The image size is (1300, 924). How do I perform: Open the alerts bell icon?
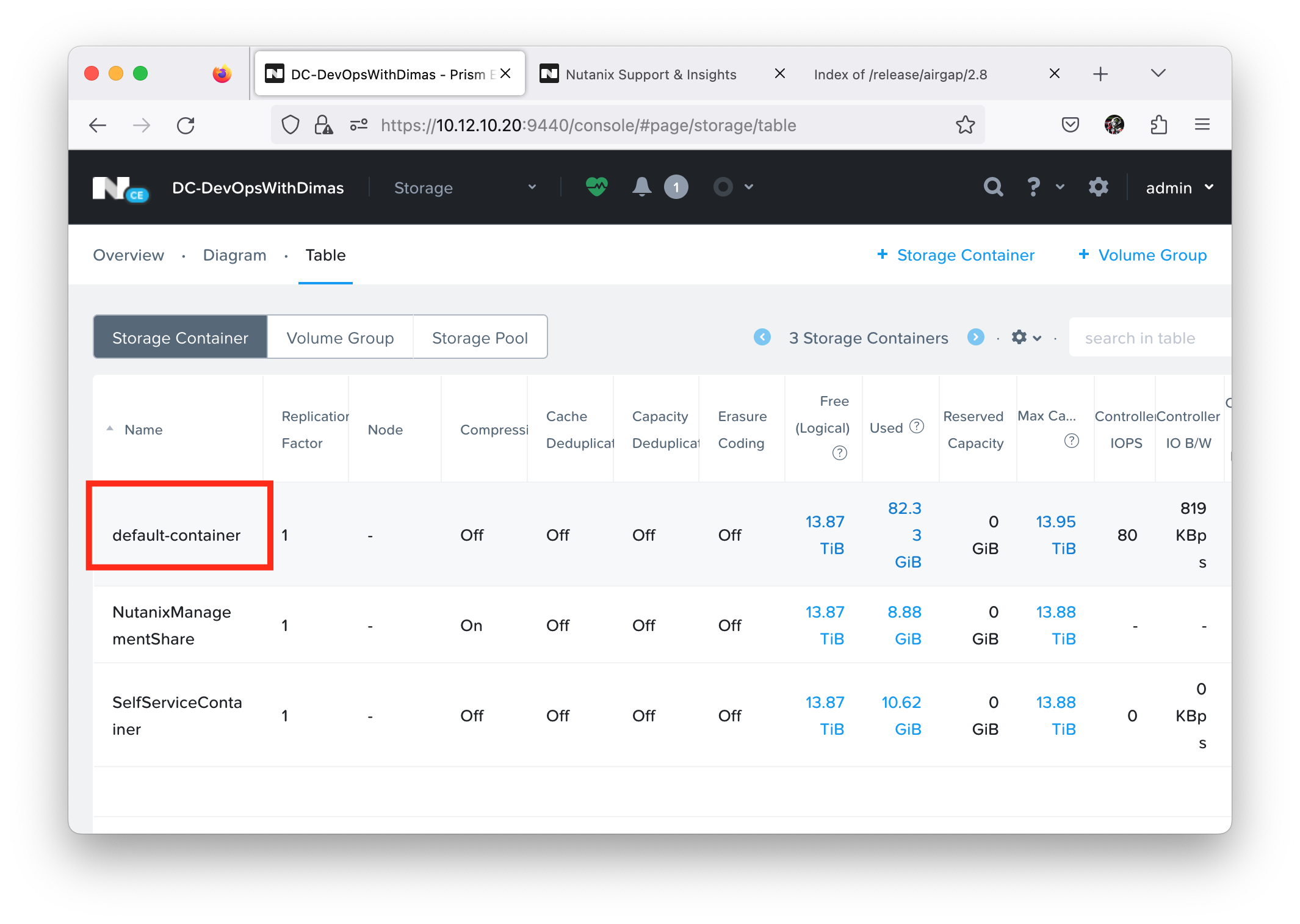click(641, 187)
